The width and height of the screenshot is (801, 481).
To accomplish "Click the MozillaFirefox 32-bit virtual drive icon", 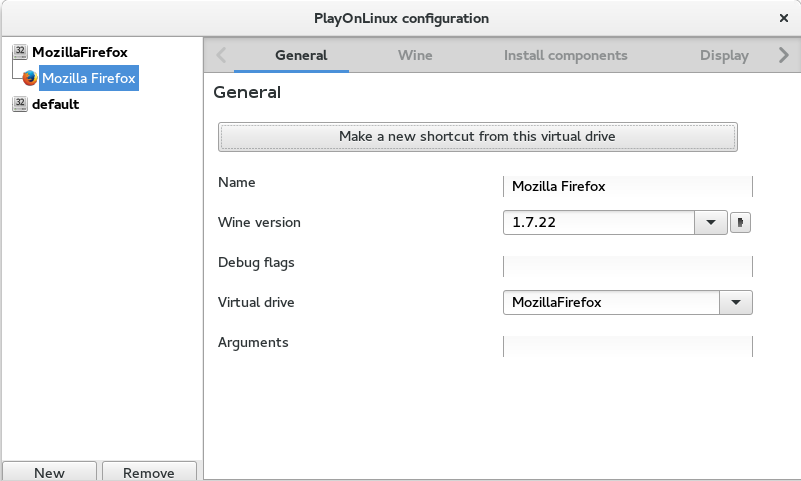I will point(20,52).
